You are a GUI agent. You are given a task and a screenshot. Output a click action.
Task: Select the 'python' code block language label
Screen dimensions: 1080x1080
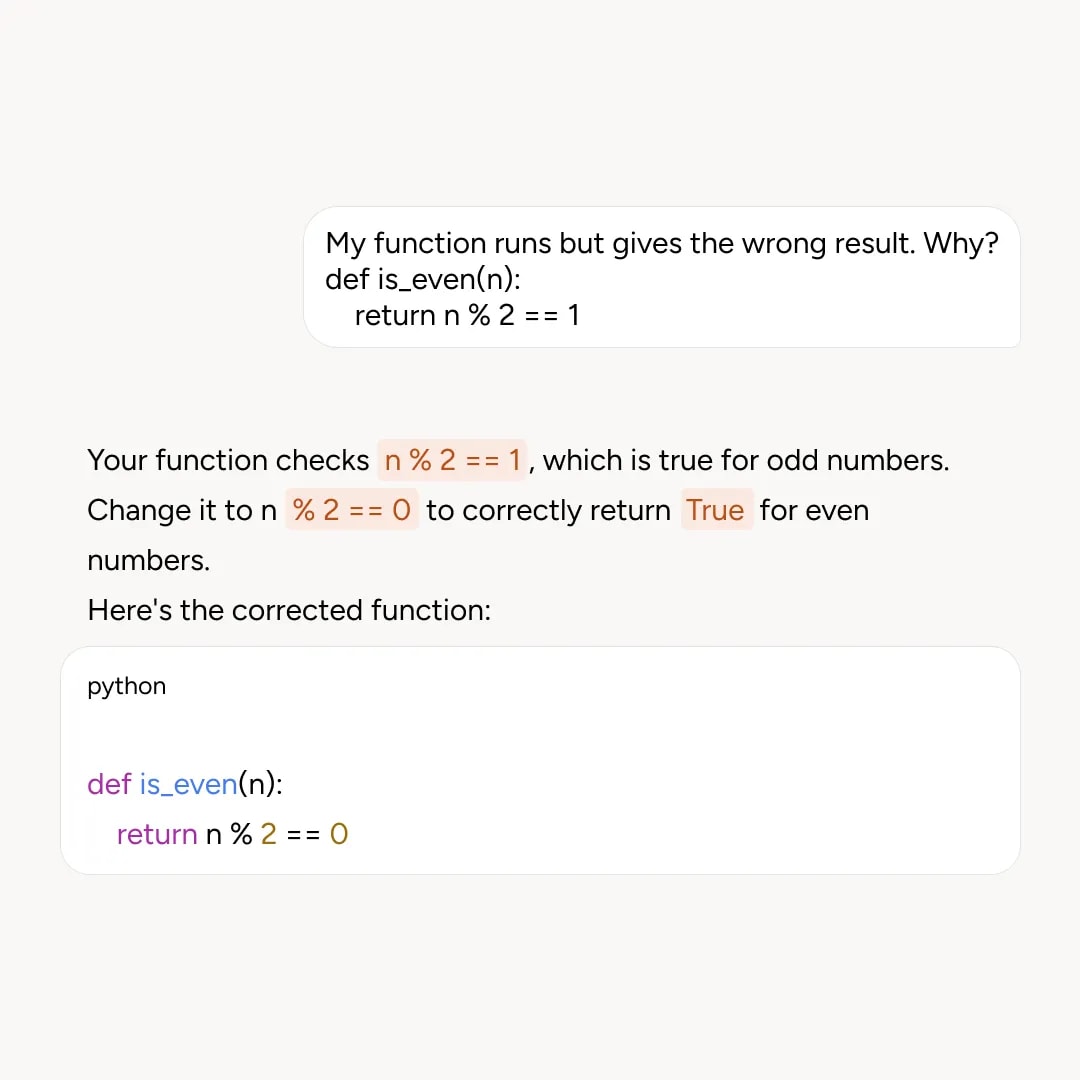127,686
